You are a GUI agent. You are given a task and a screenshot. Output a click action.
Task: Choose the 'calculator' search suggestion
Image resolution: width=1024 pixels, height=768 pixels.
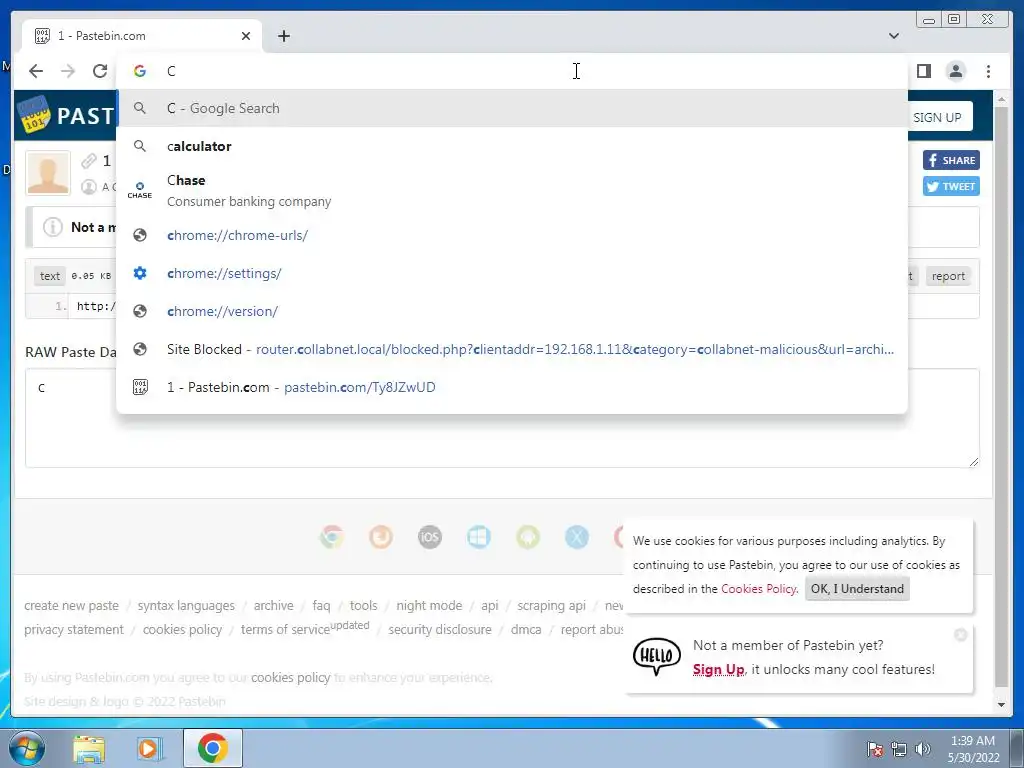pyautogui.click(x=512, y=146)
